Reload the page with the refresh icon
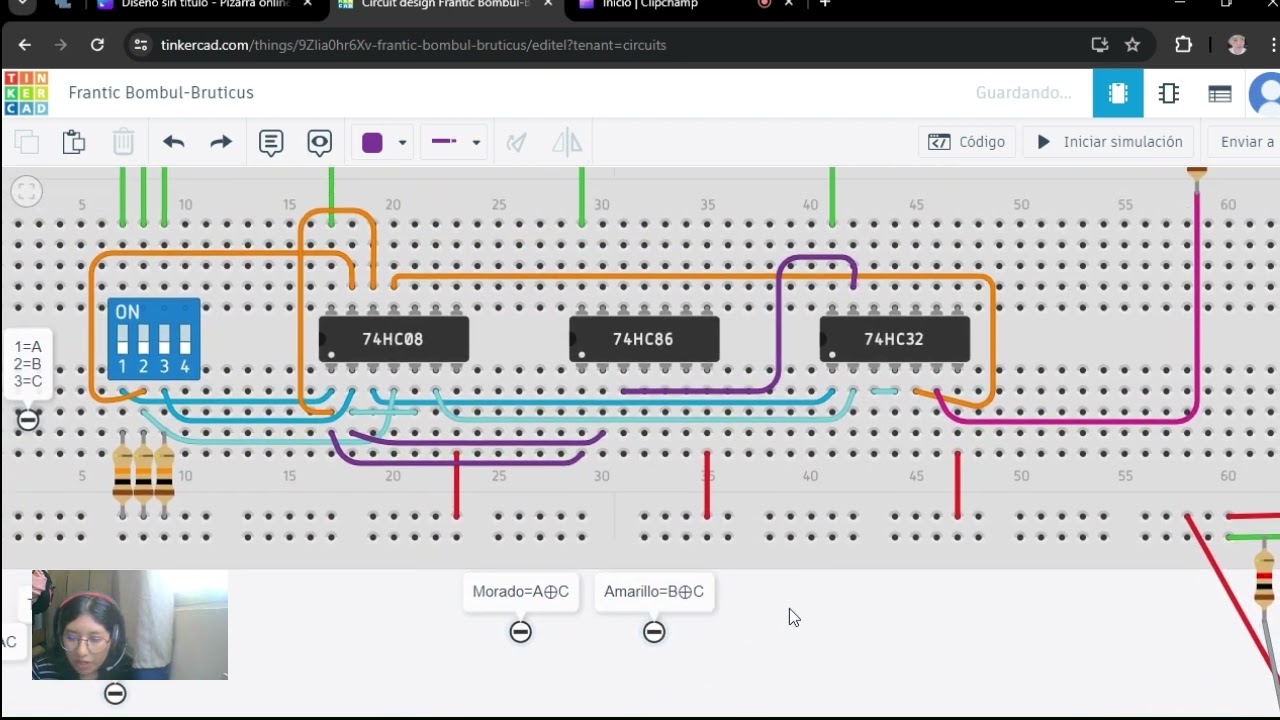Viewport: 1280px width, 720px height. 97,45
